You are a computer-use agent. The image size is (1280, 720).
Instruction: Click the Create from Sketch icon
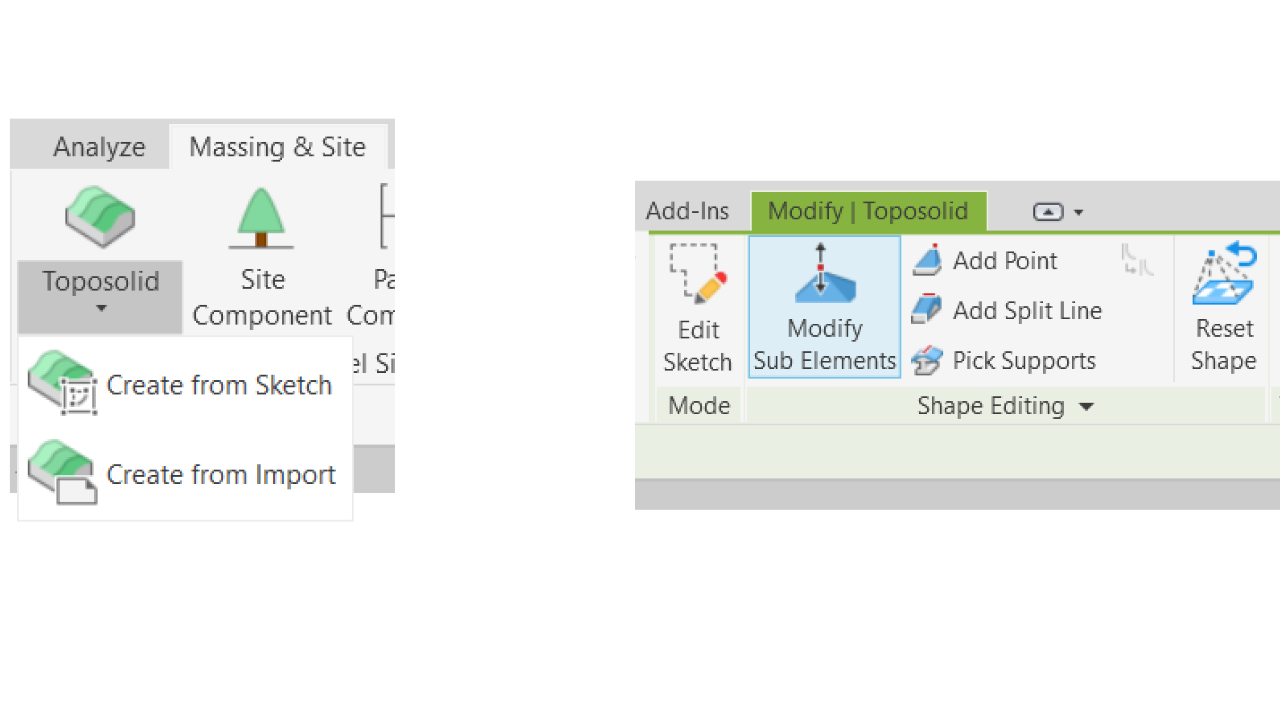click(x=62, y=382)
